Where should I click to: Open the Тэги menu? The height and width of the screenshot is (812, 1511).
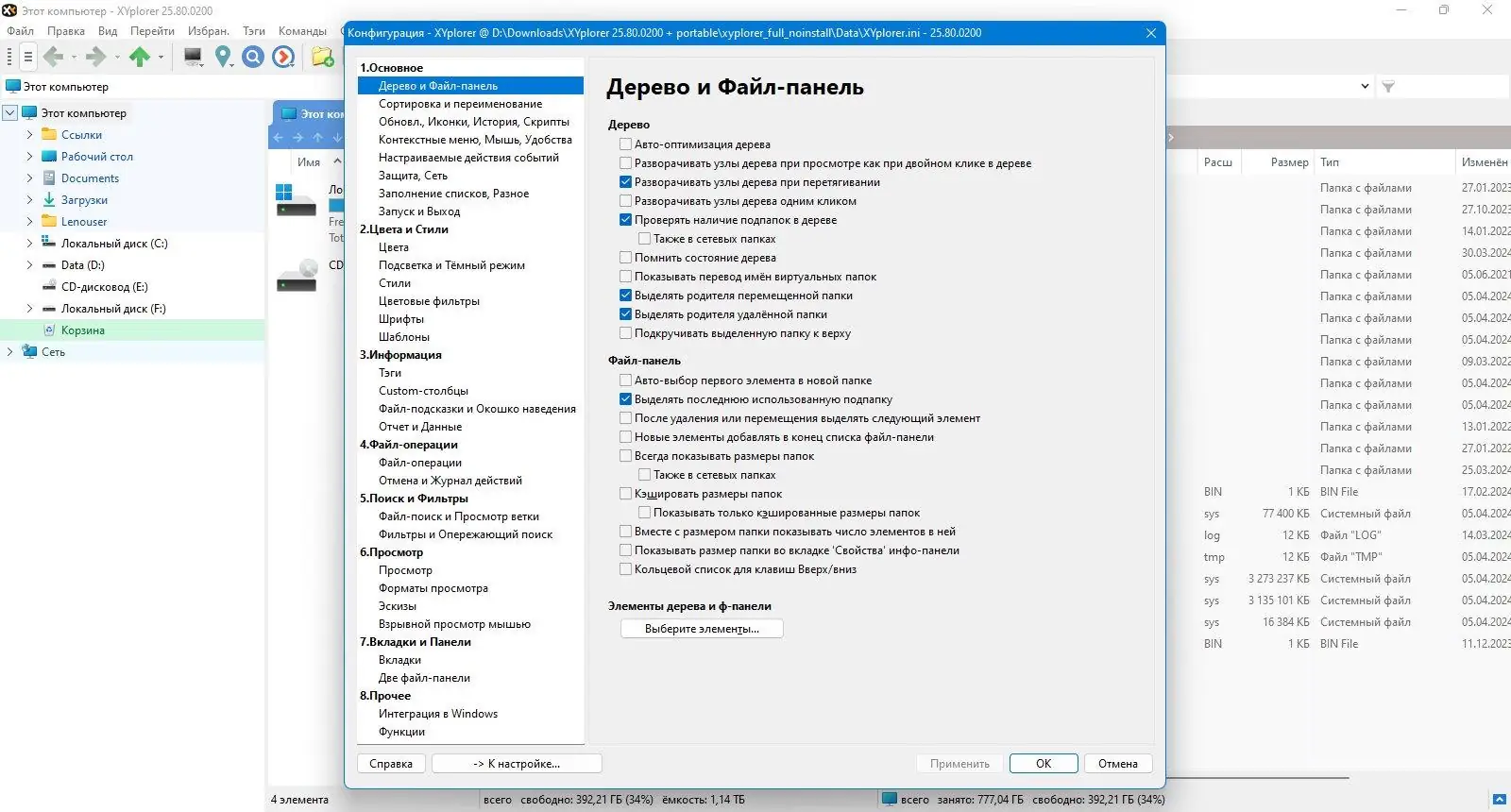[254, 31]
